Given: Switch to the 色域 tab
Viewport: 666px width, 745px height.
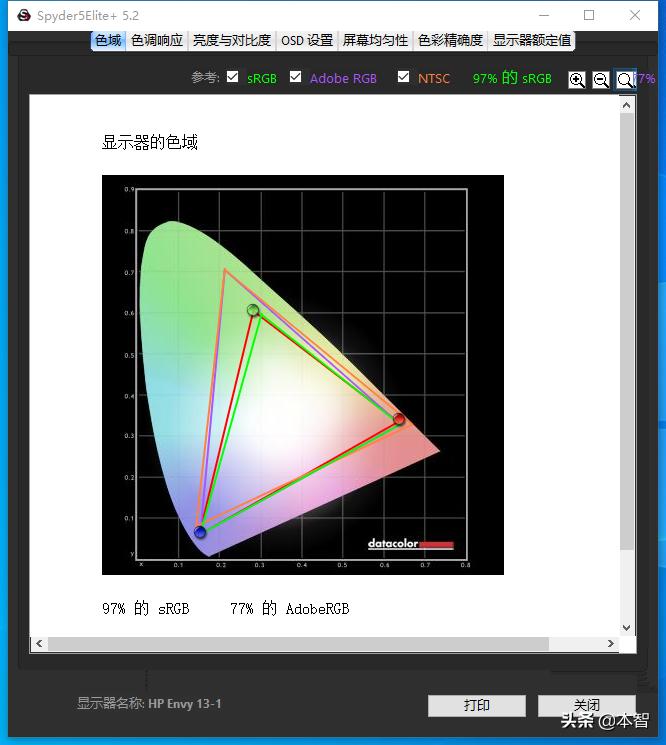Looking at the screenshot, I should coord(108,40).
